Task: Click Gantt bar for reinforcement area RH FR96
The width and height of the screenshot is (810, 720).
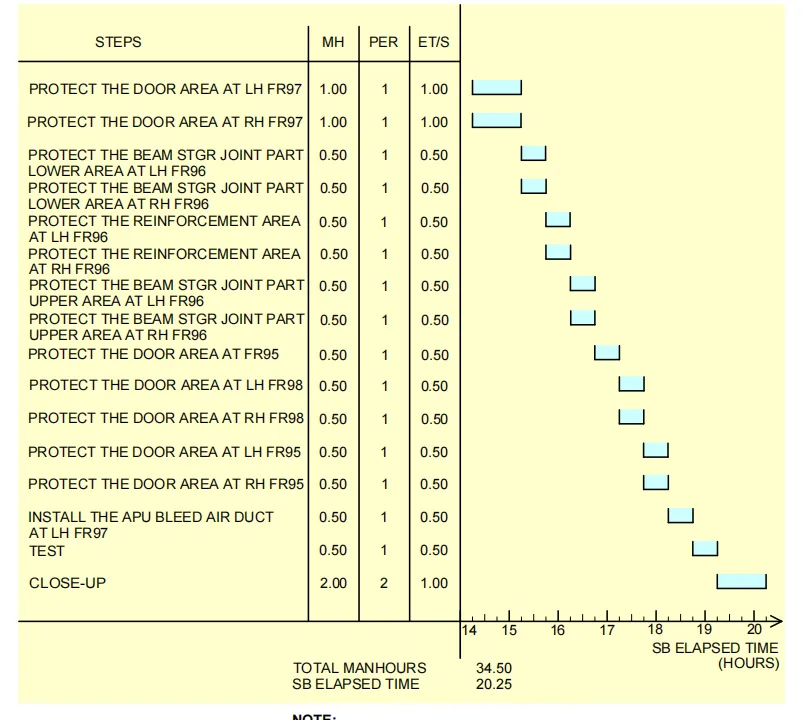Action: [x=558, y=252]
